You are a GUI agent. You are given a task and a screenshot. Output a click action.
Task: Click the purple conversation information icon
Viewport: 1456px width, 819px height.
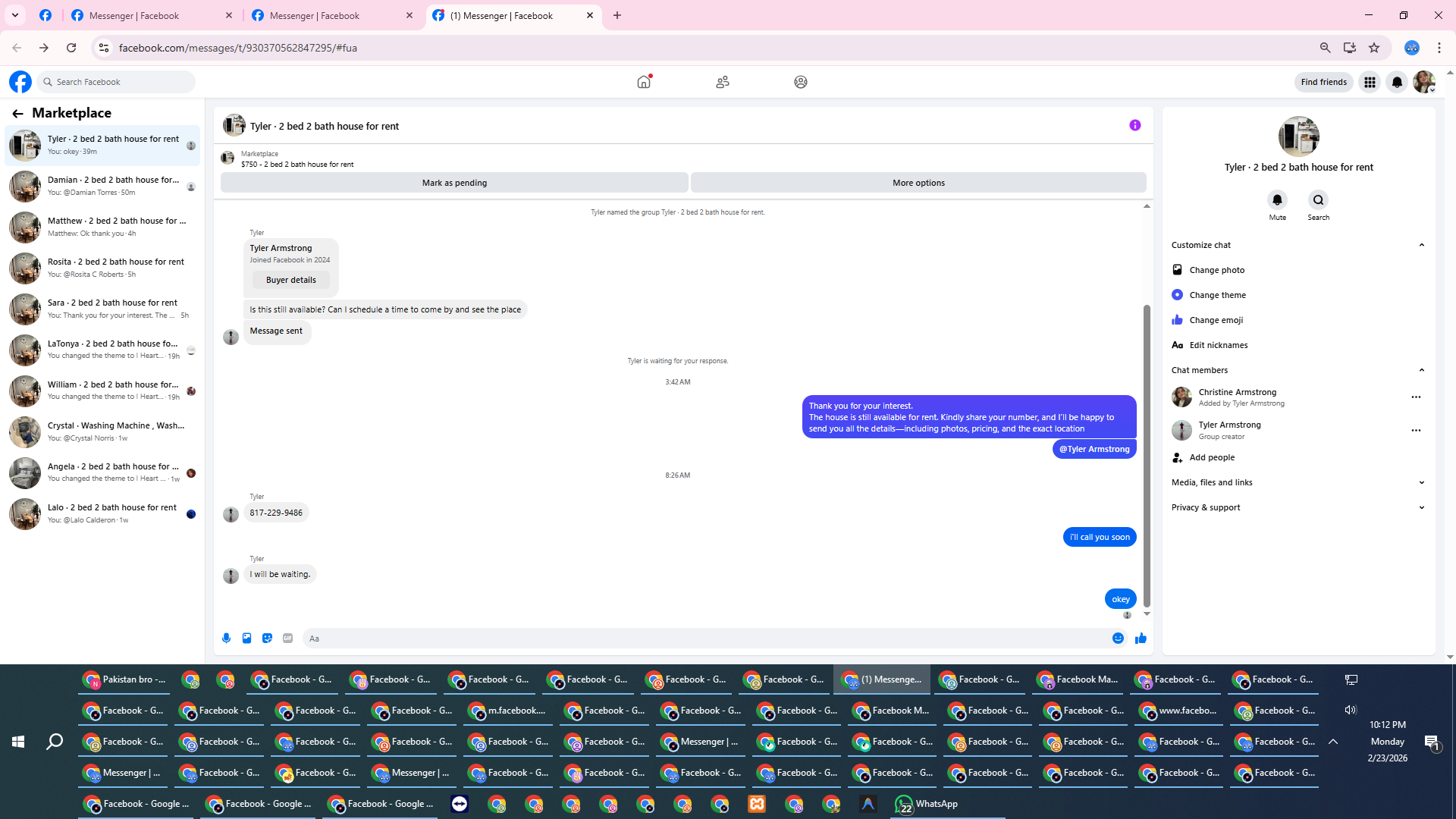click(x=1134, y=125)
